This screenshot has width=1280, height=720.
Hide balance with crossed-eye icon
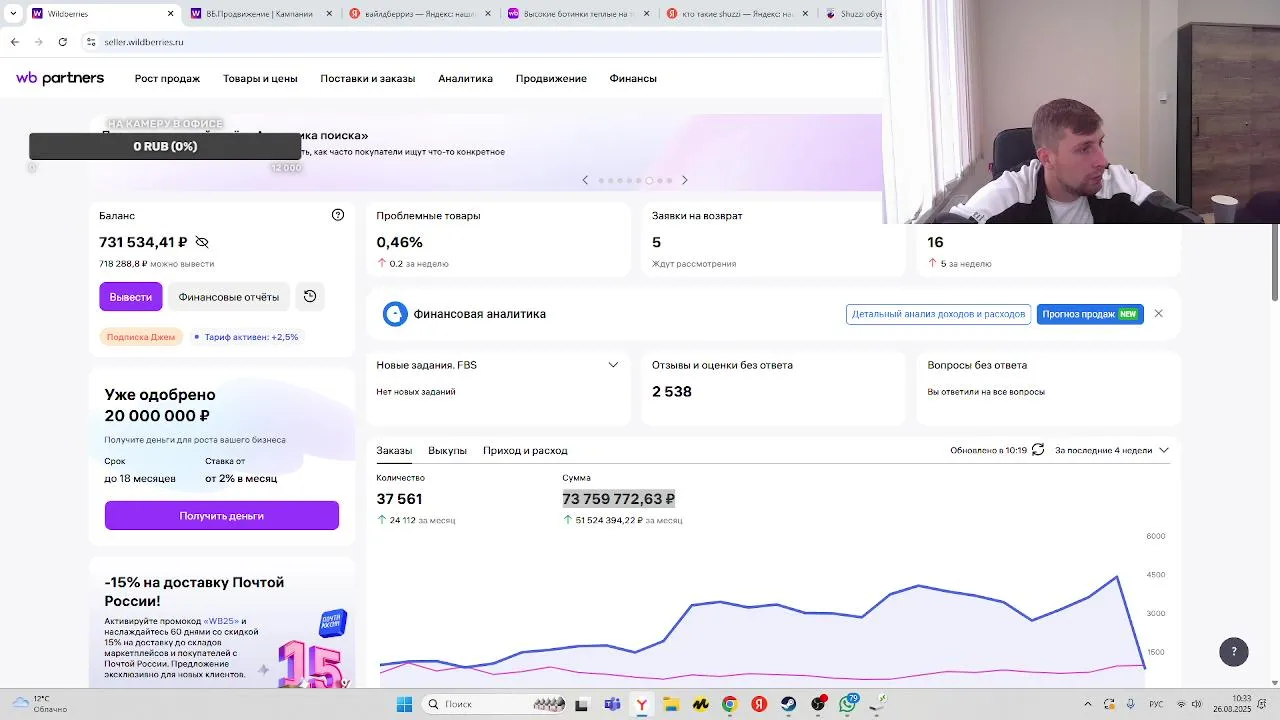coord(202,242)
